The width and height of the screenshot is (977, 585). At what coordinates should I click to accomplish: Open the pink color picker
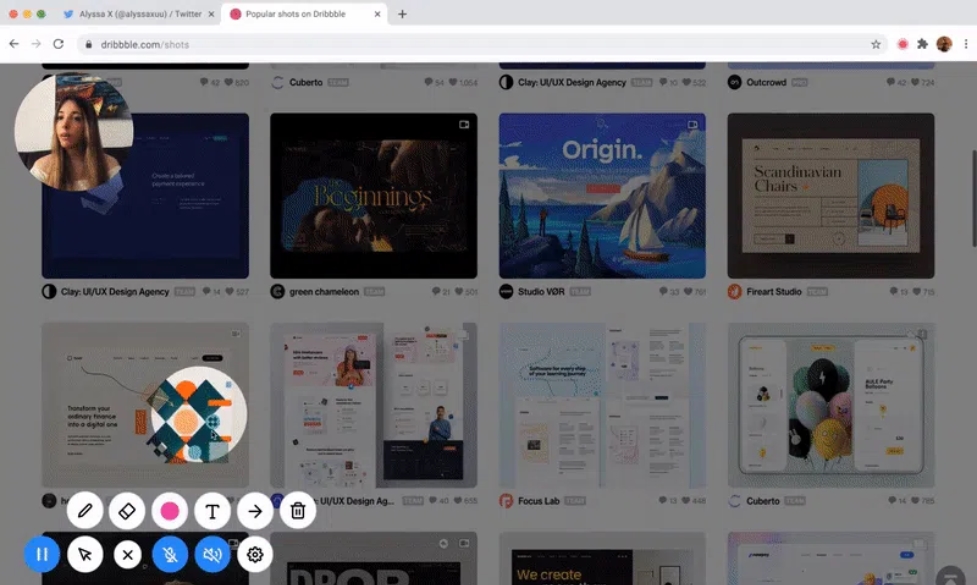click(x=169, y=511)
